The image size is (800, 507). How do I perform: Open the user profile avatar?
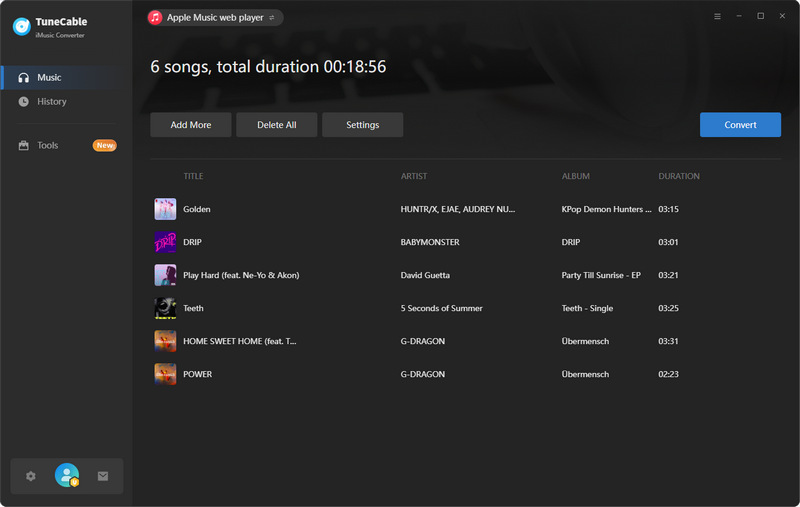(x=67, y=476)
